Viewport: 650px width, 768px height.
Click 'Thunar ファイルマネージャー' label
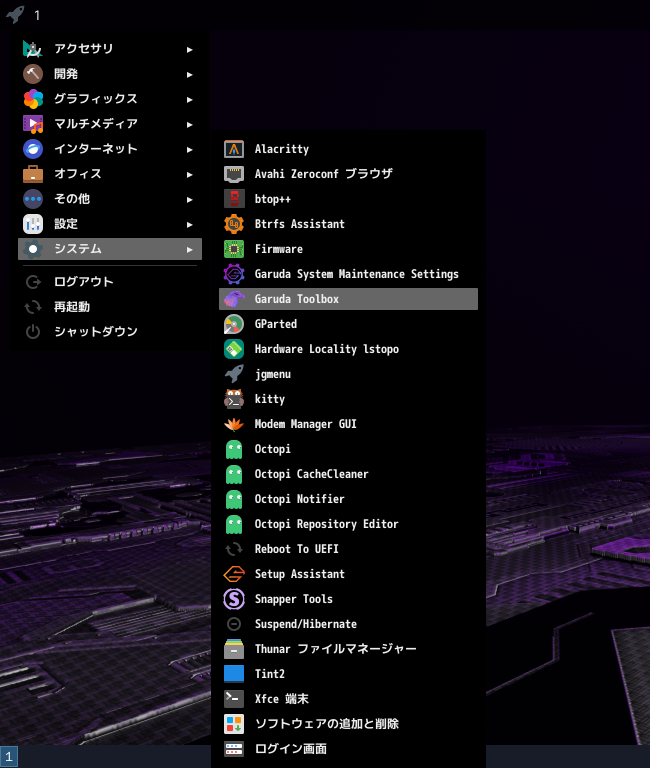pos(335,648)
